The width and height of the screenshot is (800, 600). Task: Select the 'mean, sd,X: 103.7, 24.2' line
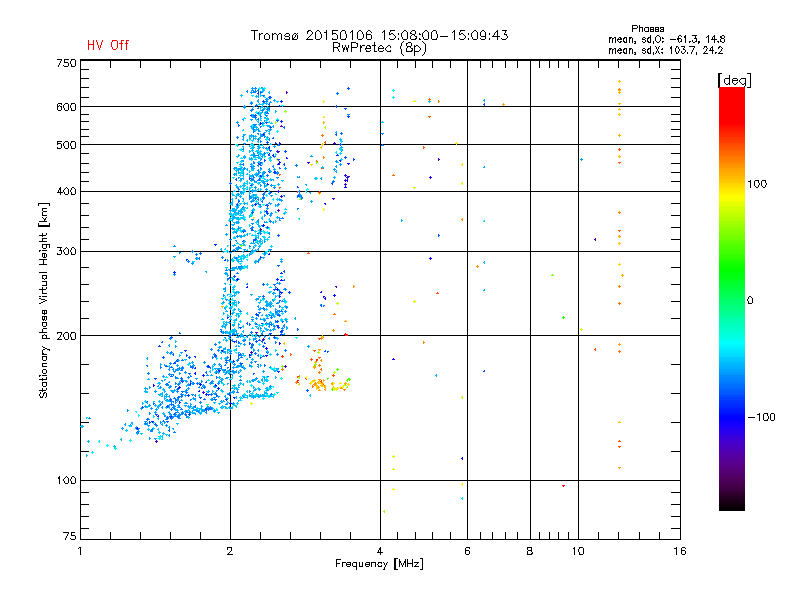(665, 50)
